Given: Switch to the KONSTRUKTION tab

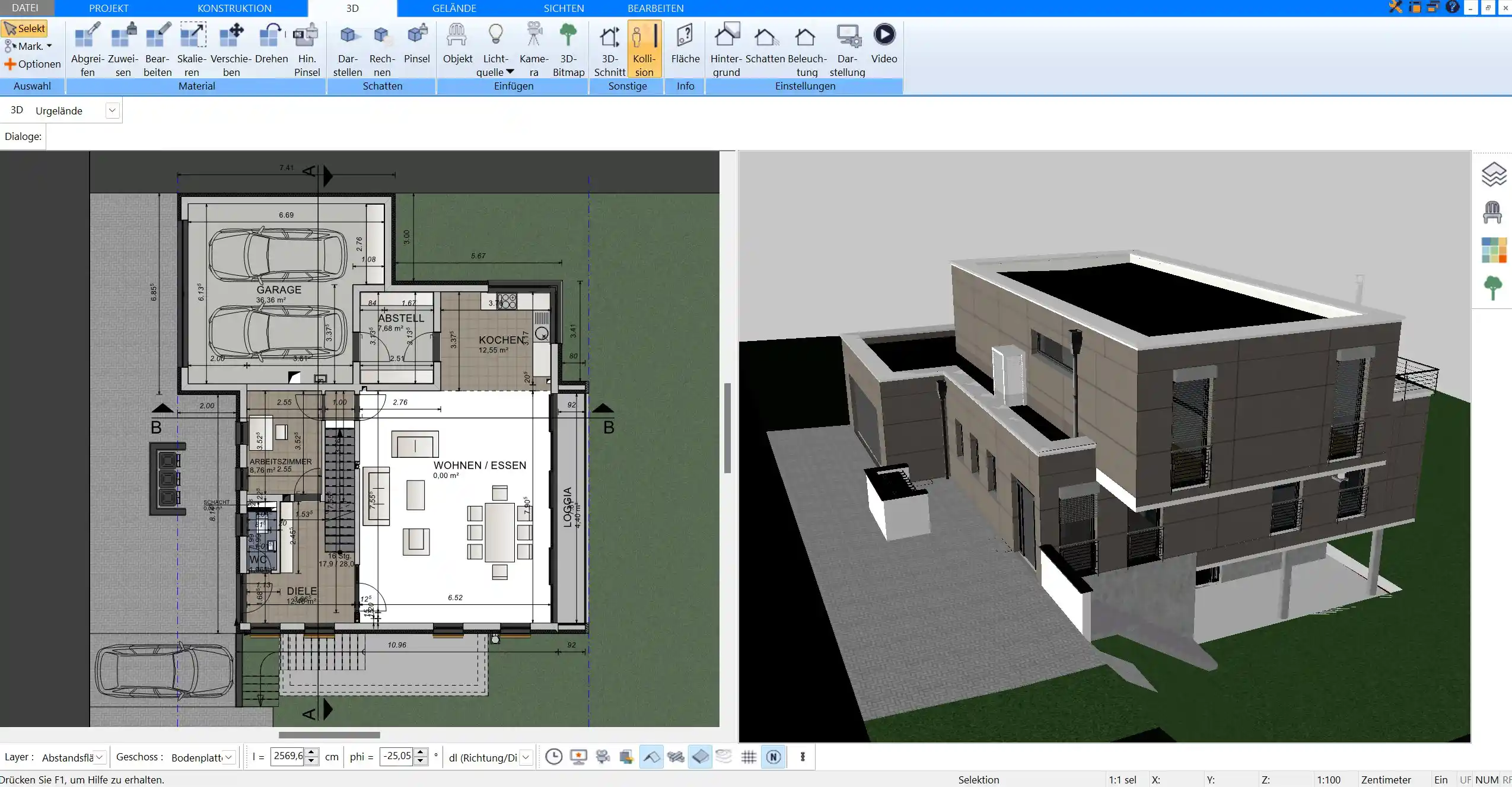Looking at the screenshot, I should 234,8.
